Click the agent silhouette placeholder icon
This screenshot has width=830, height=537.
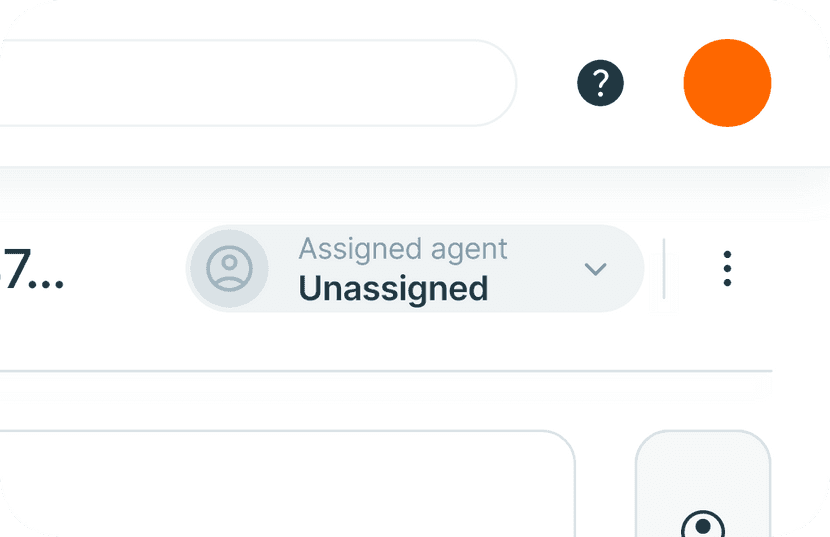(229, 269)
